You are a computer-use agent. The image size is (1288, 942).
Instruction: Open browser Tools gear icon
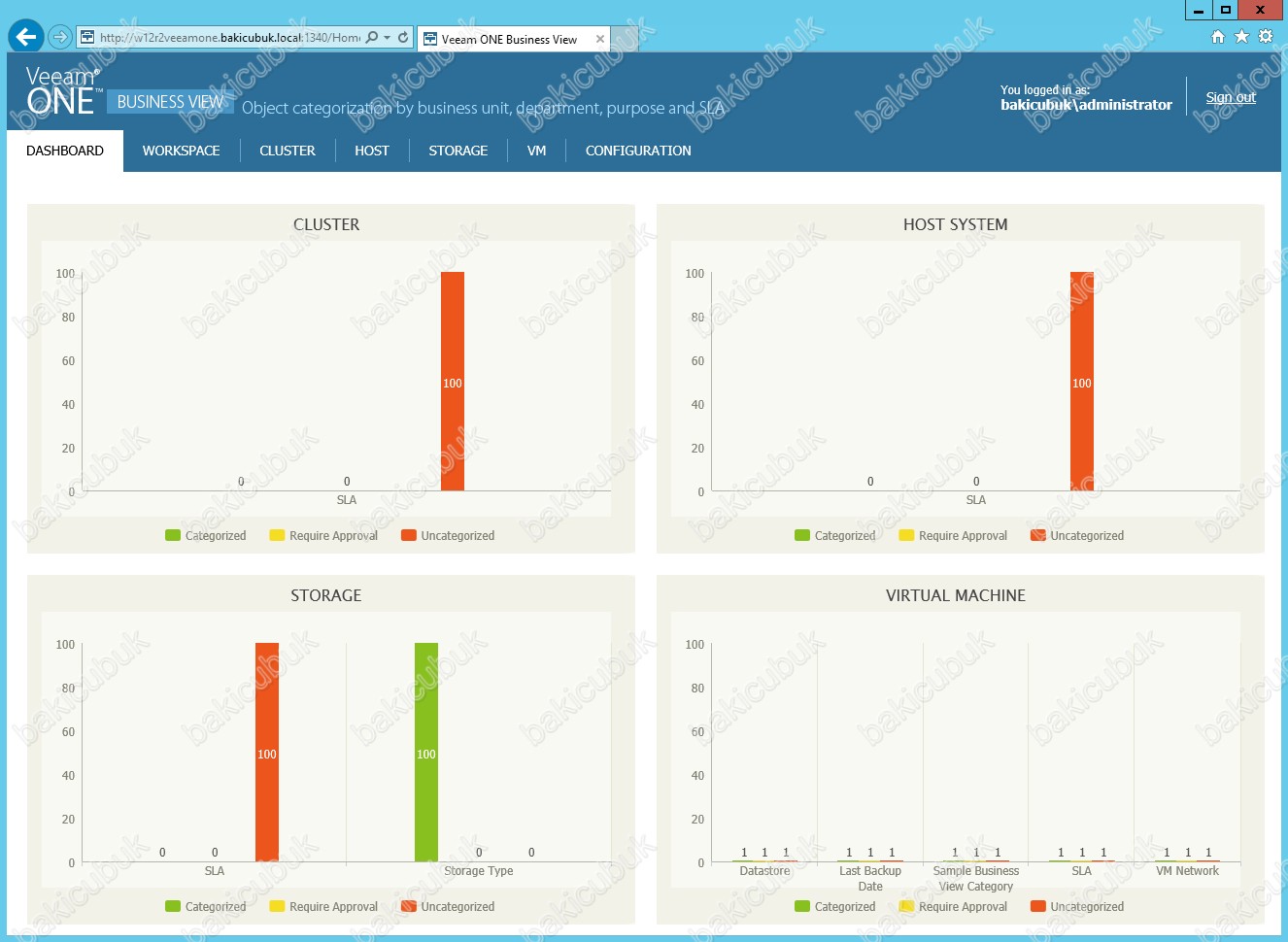pyautogui.click(x=1266, y=37)
